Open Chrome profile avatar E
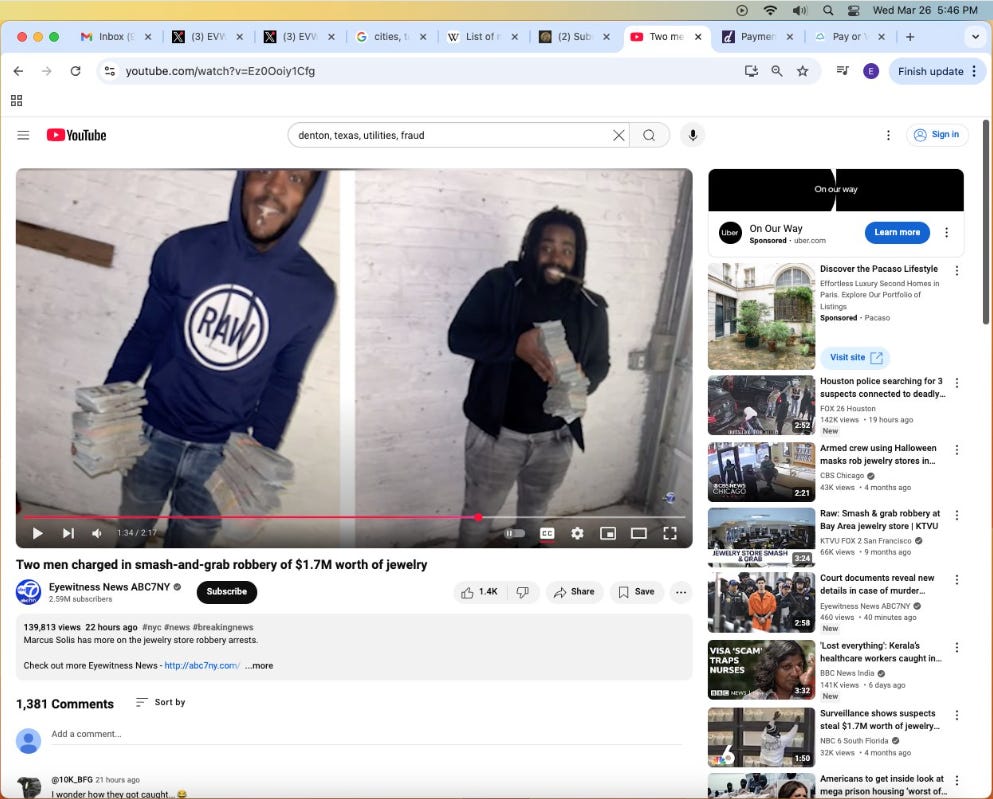 click(x=871, y=71)
